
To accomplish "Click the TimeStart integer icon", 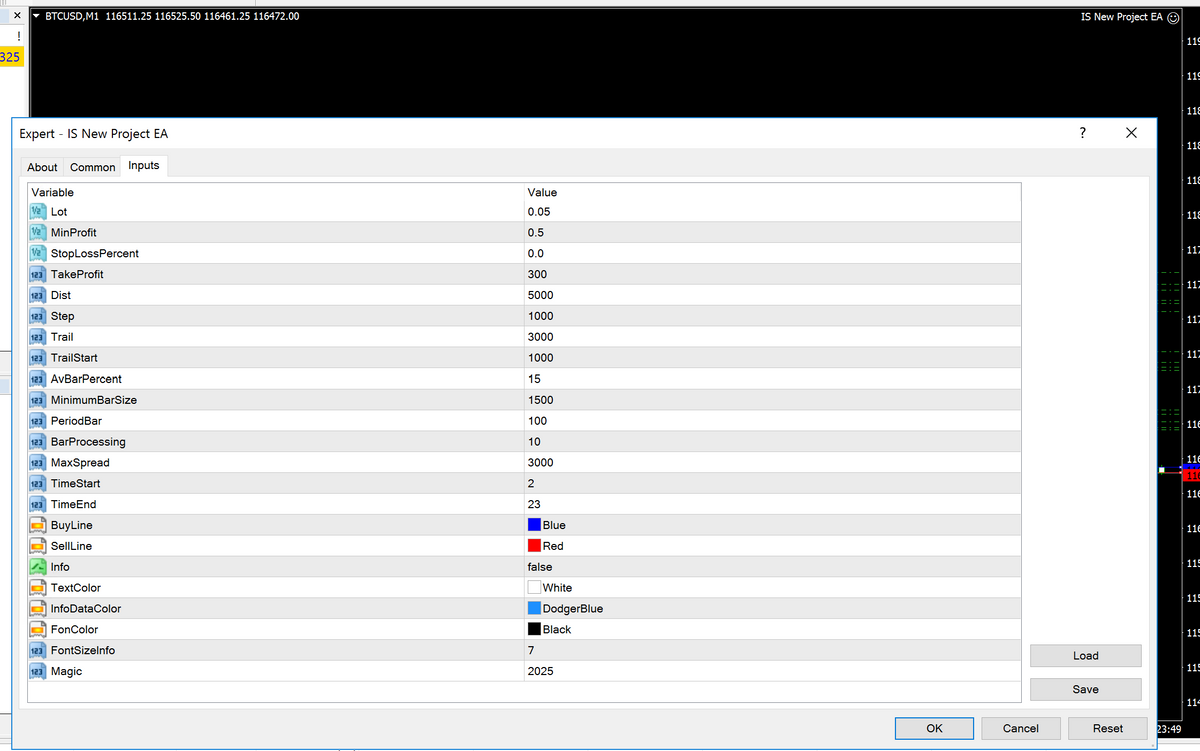I will (37, 484).
